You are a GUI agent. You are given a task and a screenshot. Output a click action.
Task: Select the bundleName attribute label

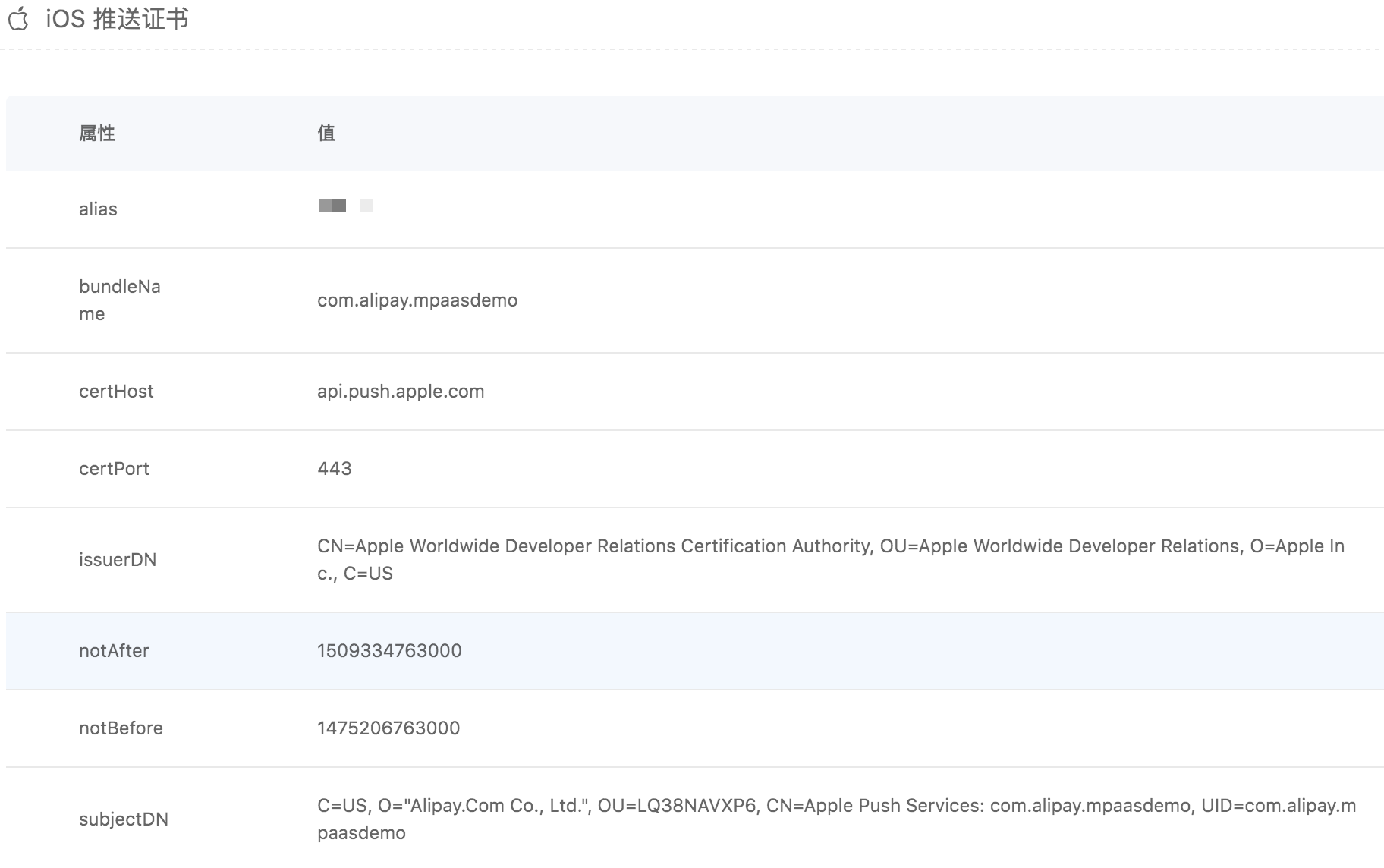(x=120, y=300)
